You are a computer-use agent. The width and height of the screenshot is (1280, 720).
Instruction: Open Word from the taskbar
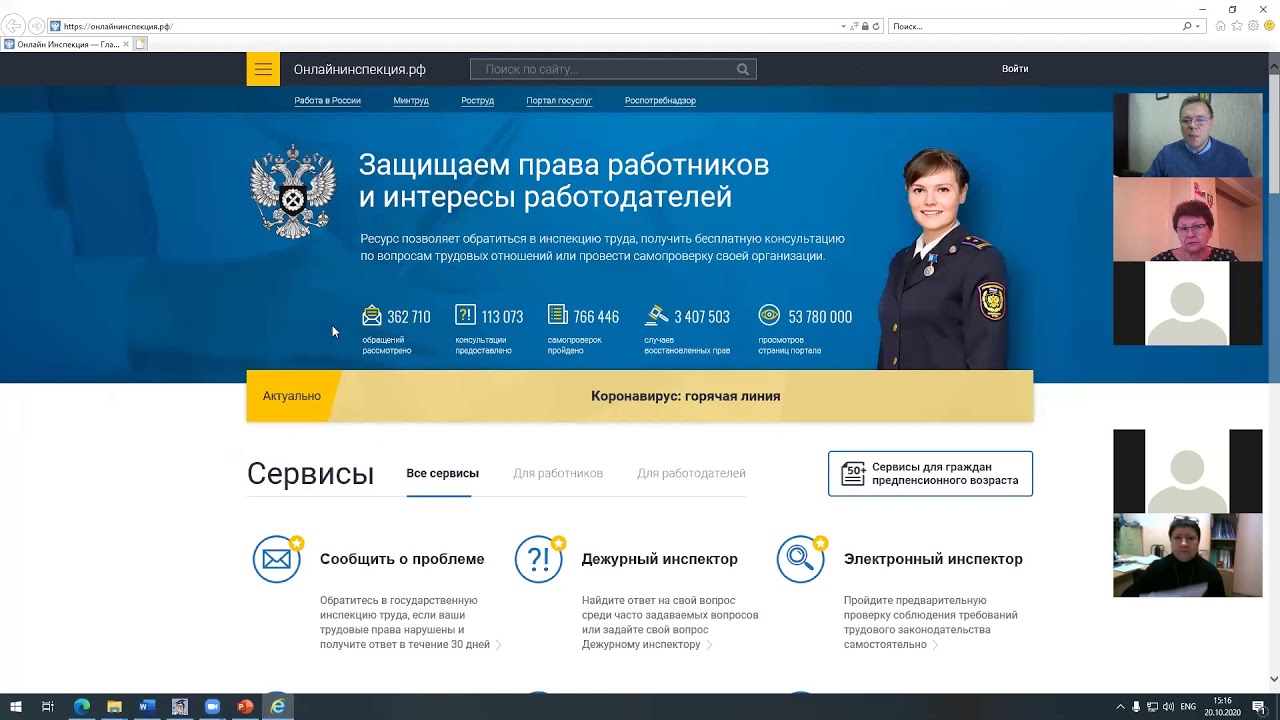[x=147, y=707]
